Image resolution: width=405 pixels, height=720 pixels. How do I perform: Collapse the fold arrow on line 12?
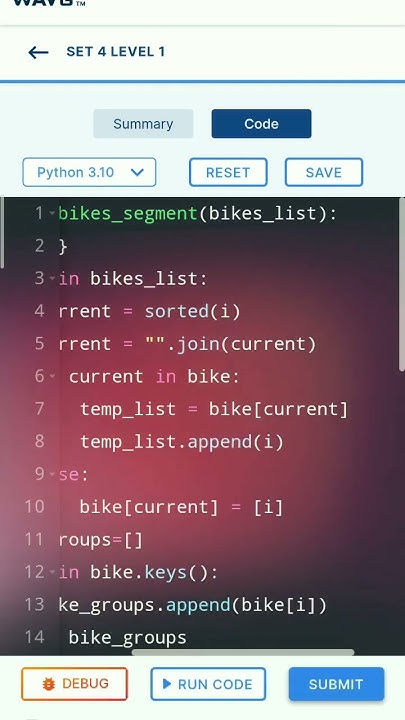tap(52, 572)
